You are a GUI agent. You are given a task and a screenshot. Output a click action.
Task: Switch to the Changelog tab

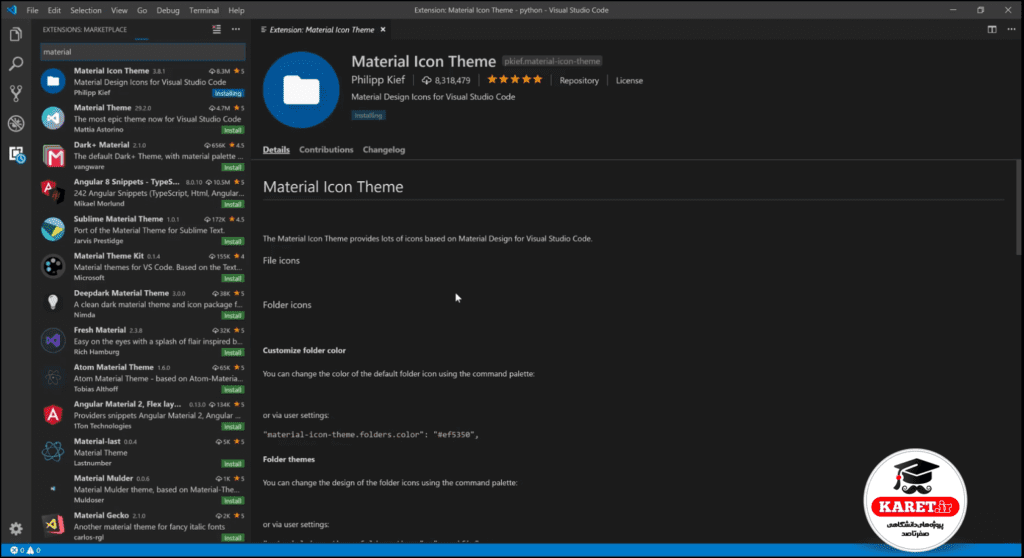point(384,150)
